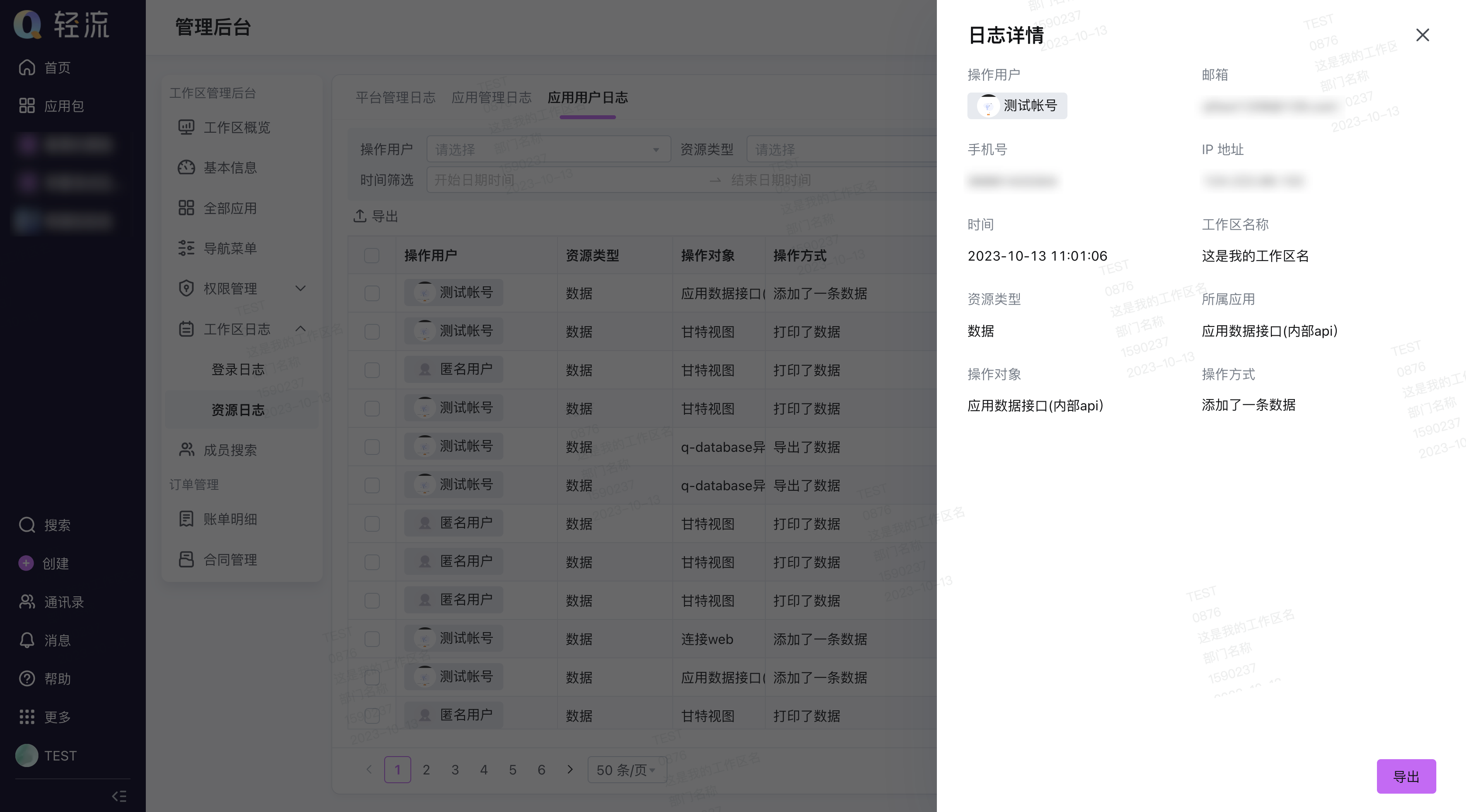Click 这是我的工作区名 workspace name value
Image resolution: width=1466 pixels, height=812 pixels.
(x=1255, y=256)
